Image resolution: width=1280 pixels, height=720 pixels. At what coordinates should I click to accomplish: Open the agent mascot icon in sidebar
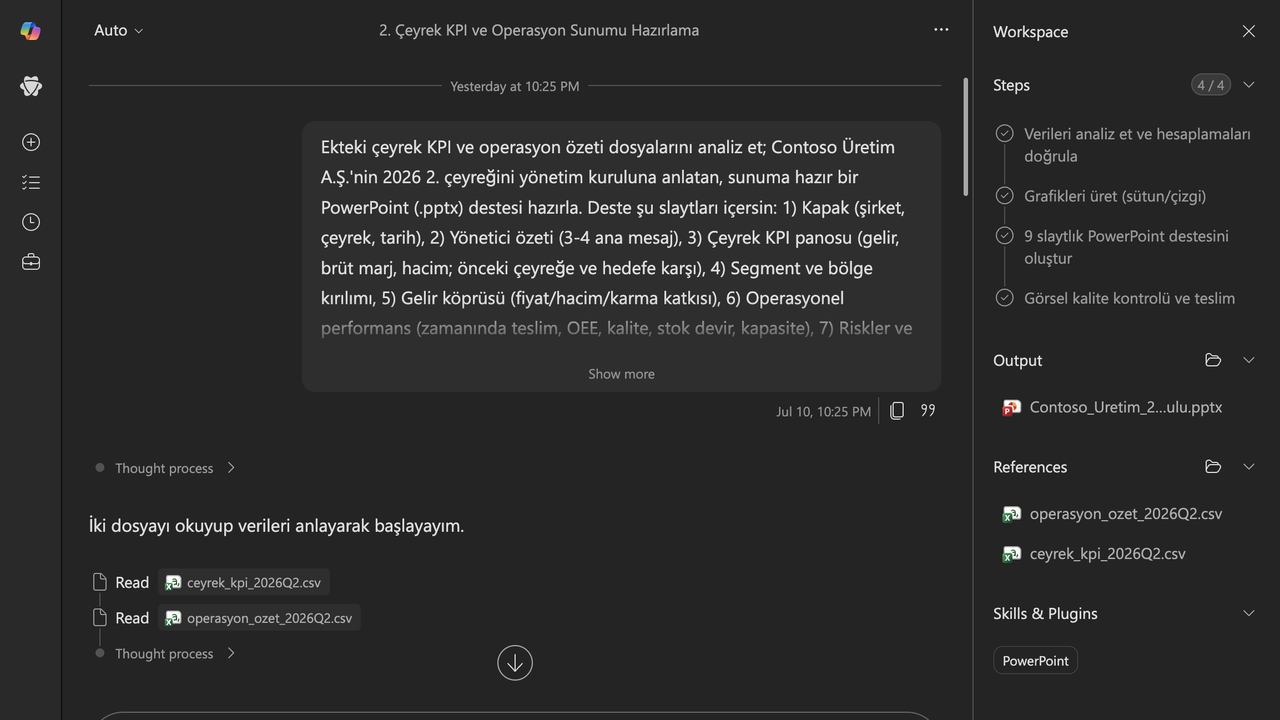coord(31,86)
